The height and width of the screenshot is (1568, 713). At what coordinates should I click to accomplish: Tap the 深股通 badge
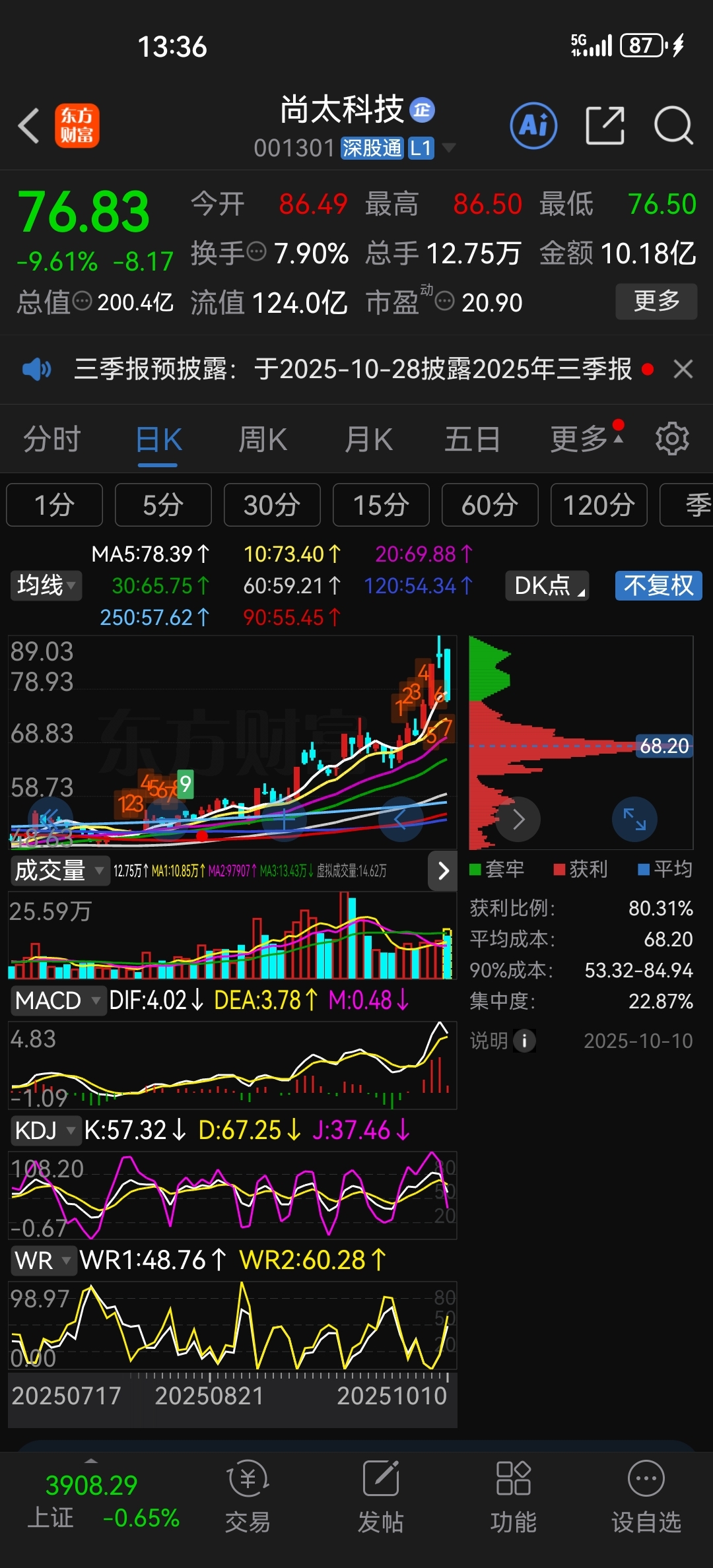point(372,148)
